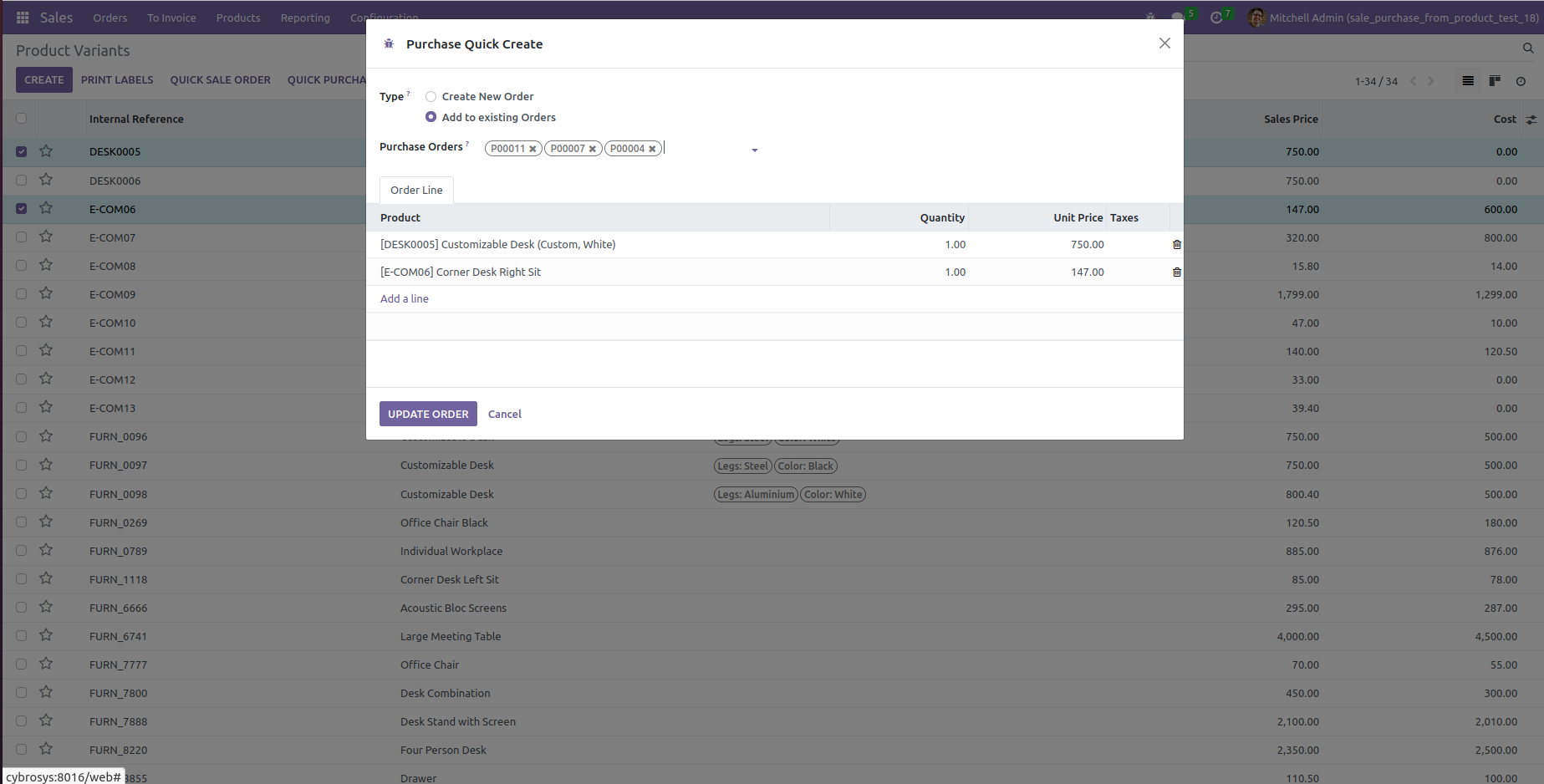Open the Products menu
Screen dimensions: 1544x784
(238, 18)
